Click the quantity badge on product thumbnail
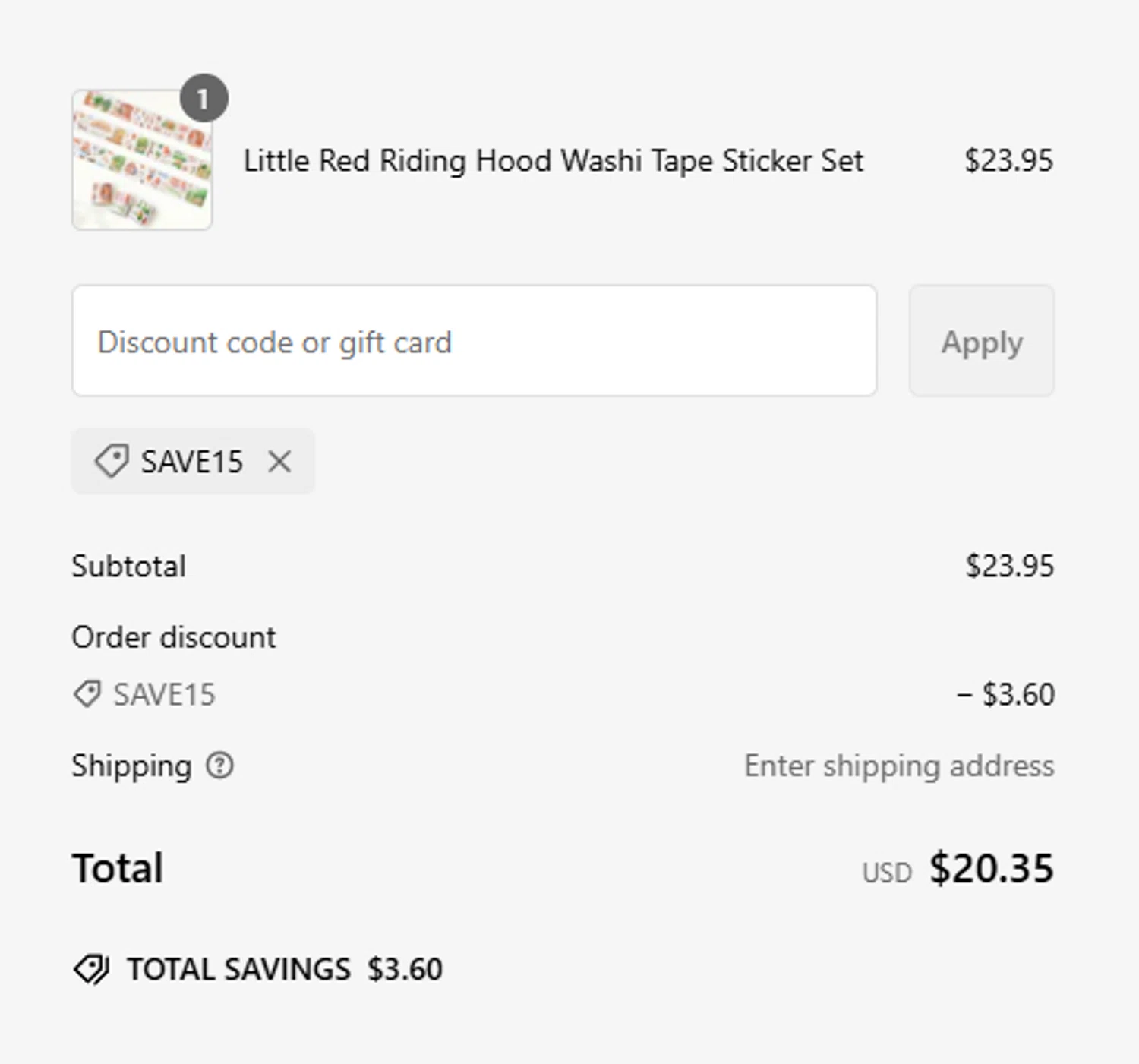1139x1064 pixels. (204, 99)
